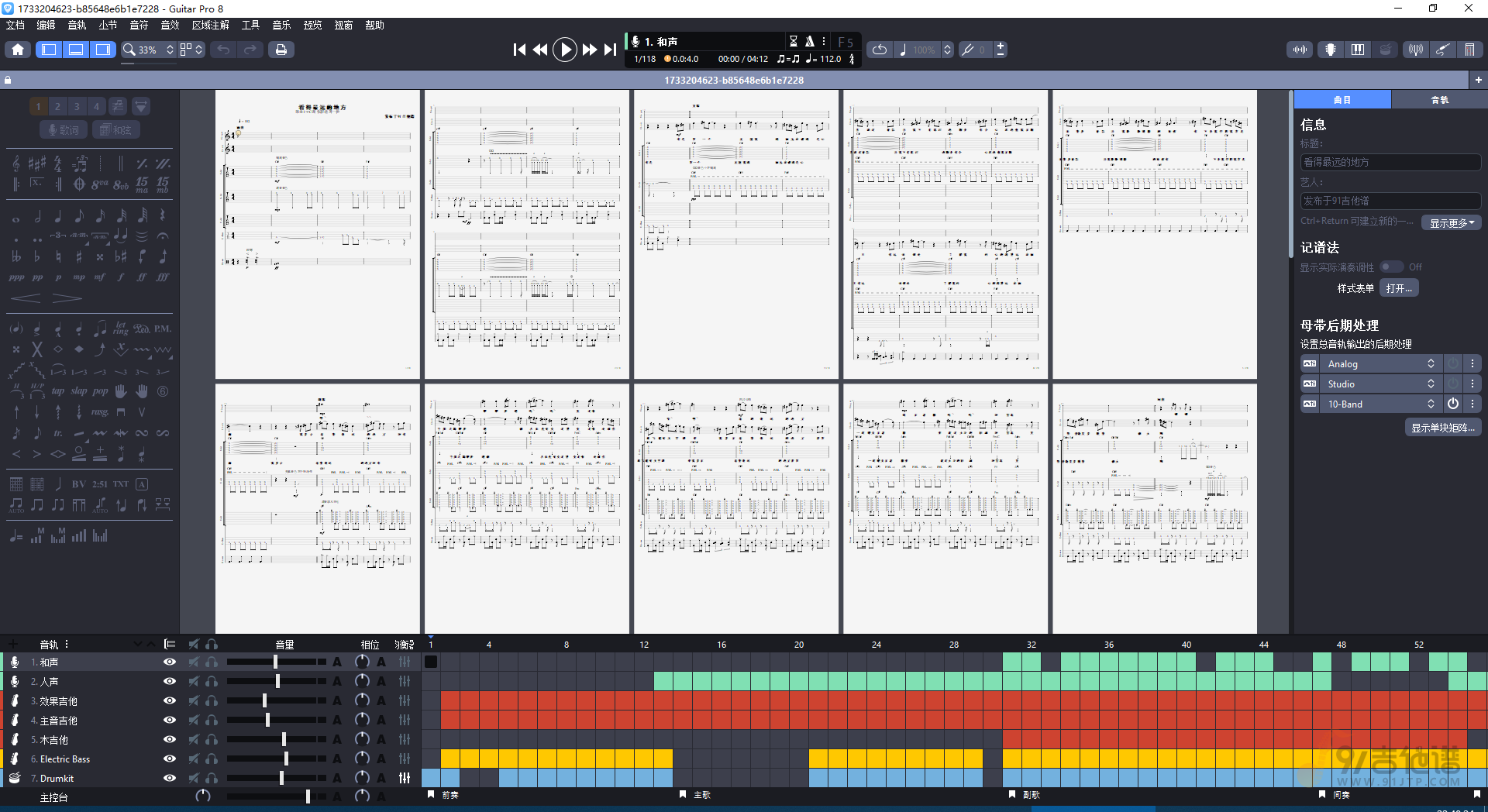Start playback with the play button

565,50
